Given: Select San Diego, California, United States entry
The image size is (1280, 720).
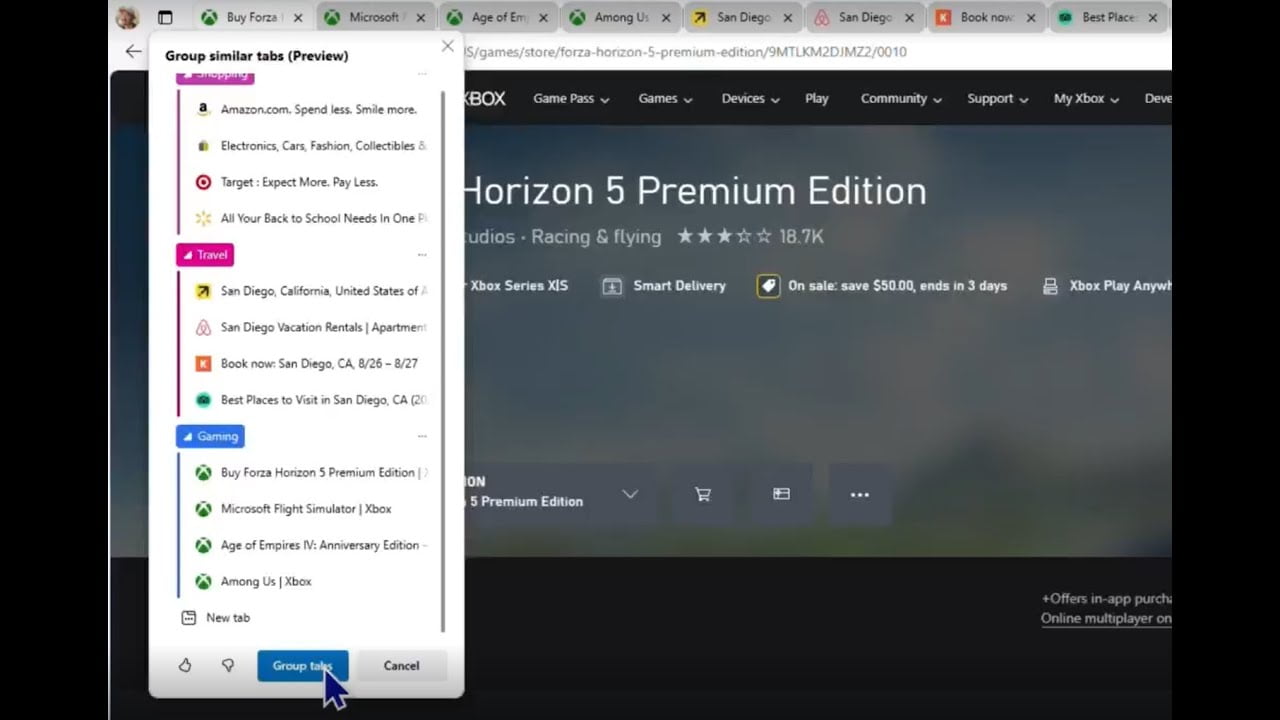Looking at the screenshot, I should (x=310, y=291).
